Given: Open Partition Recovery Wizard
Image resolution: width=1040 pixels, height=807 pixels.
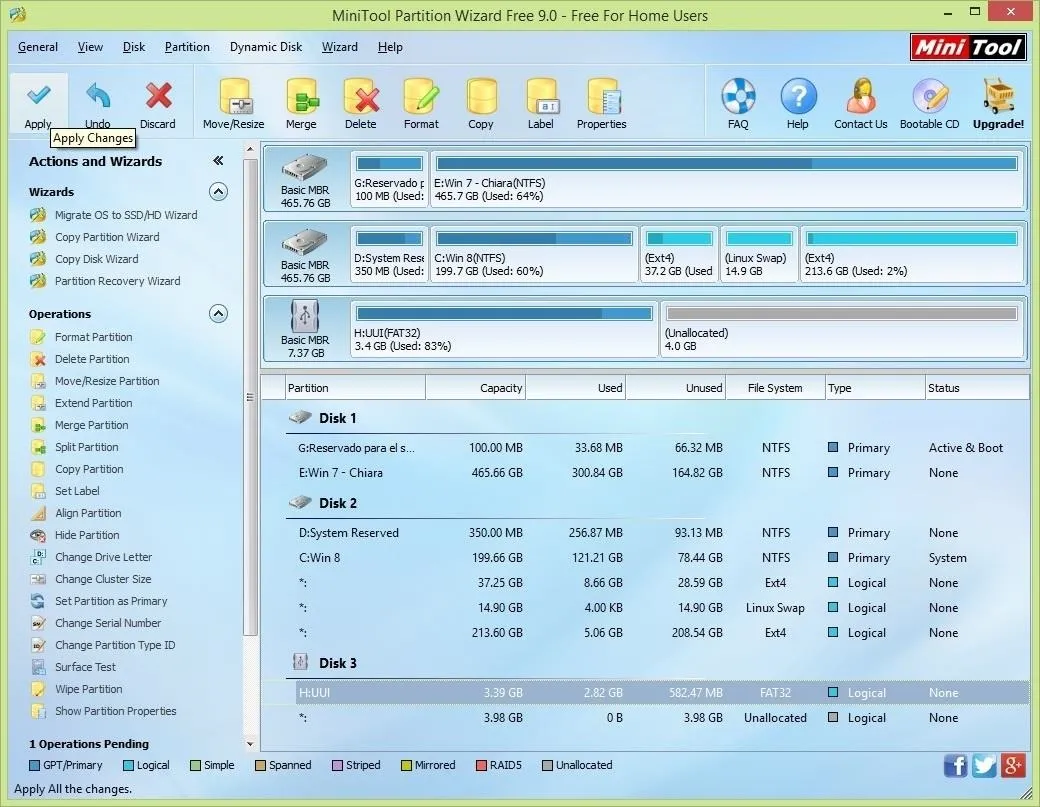Looking at the screenshot, I should point(117,281).
